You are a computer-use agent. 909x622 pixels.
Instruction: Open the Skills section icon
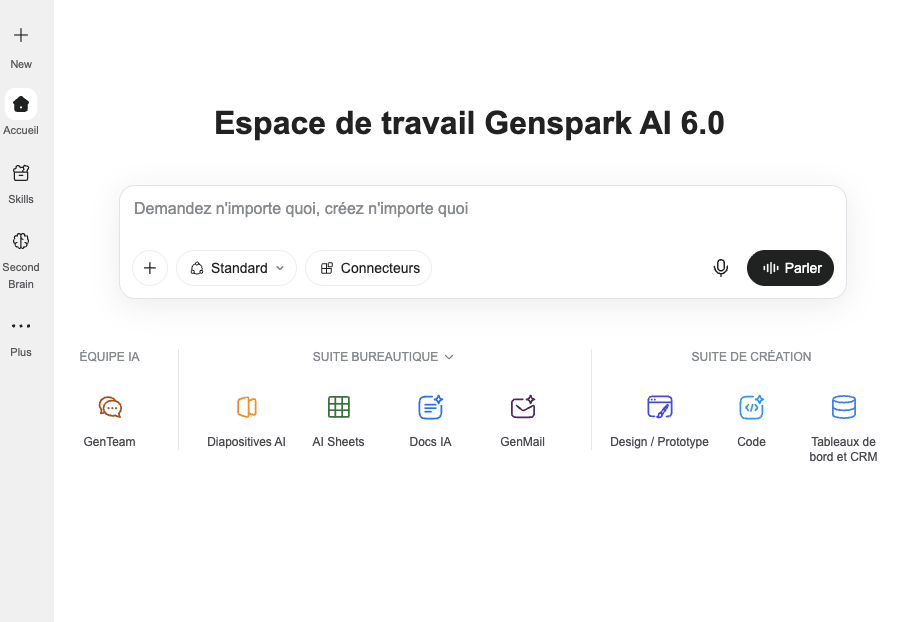click(x=21, y=173)
